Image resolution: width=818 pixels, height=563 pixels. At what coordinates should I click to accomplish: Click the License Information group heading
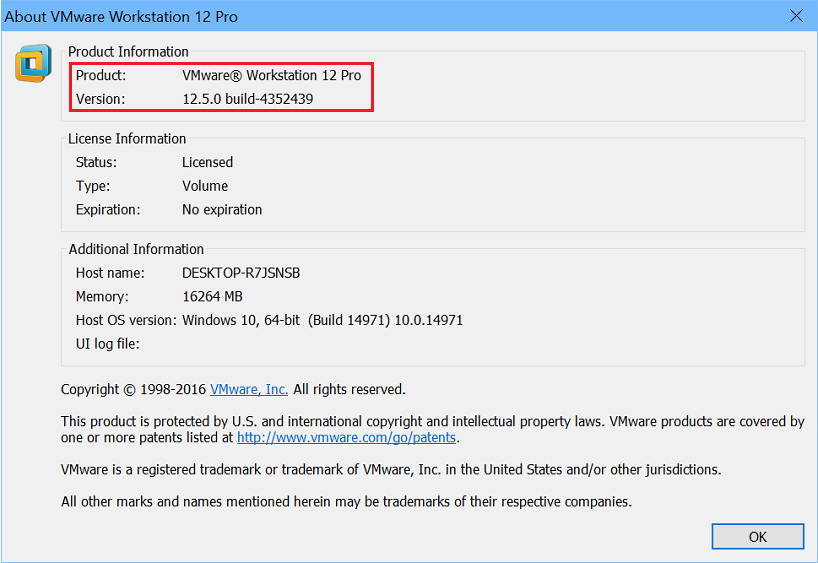click(127, 139)
